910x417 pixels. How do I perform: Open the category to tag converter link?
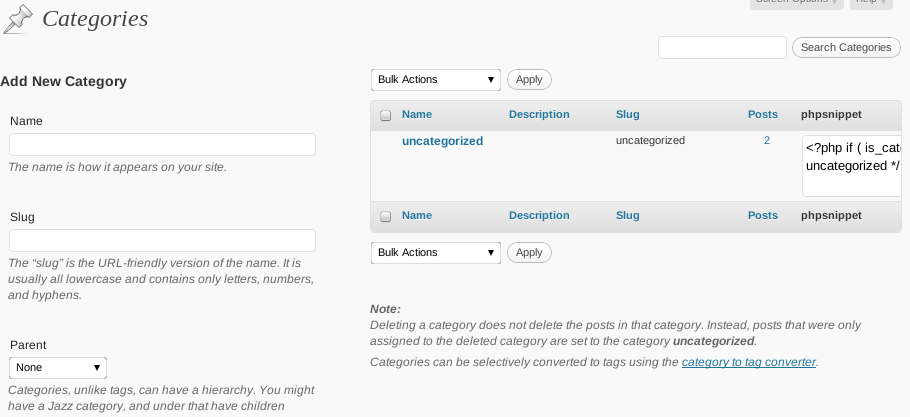pos(749,362)
